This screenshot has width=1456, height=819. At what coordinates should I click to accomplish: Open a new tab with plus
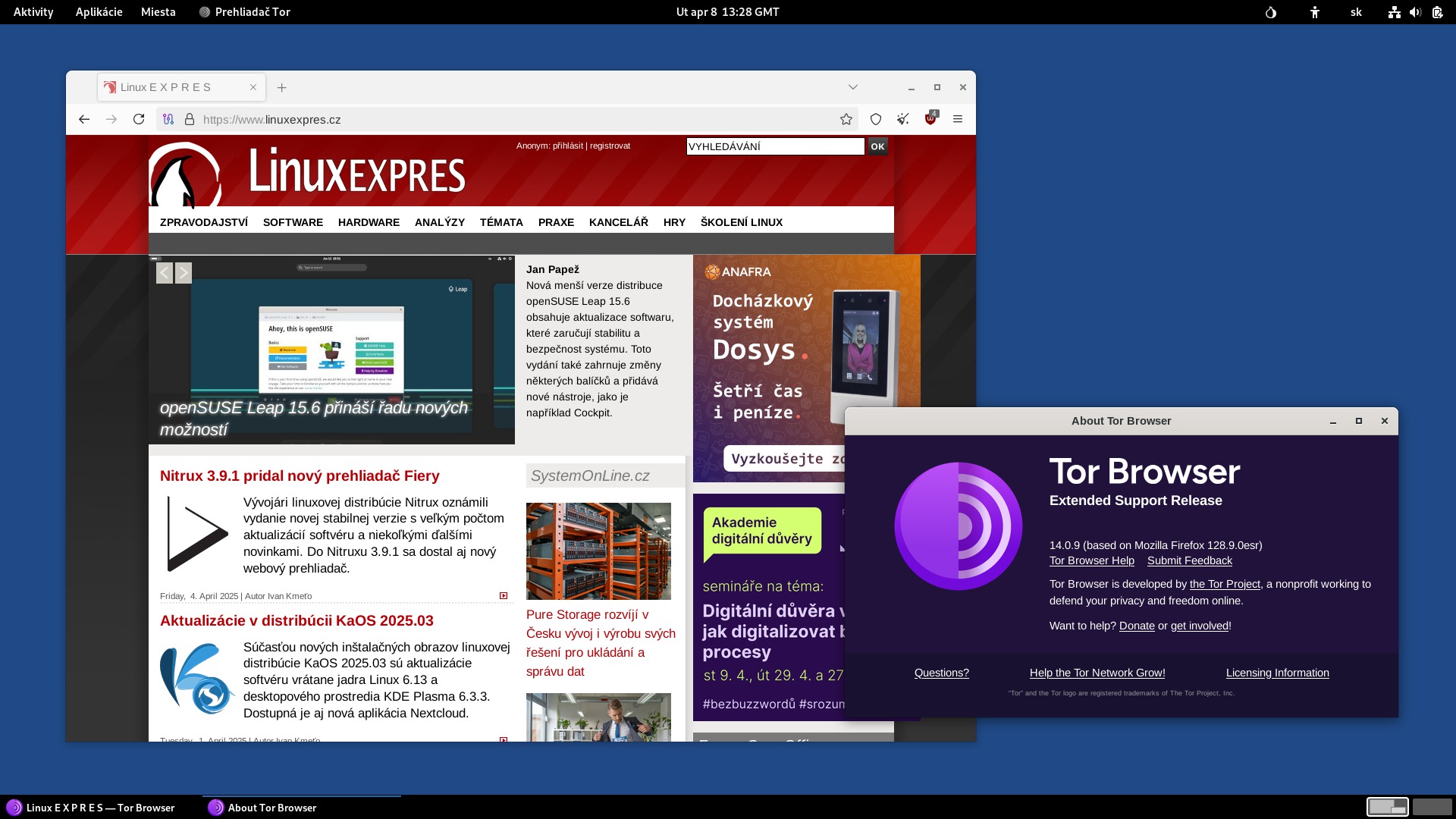point(281,87)
